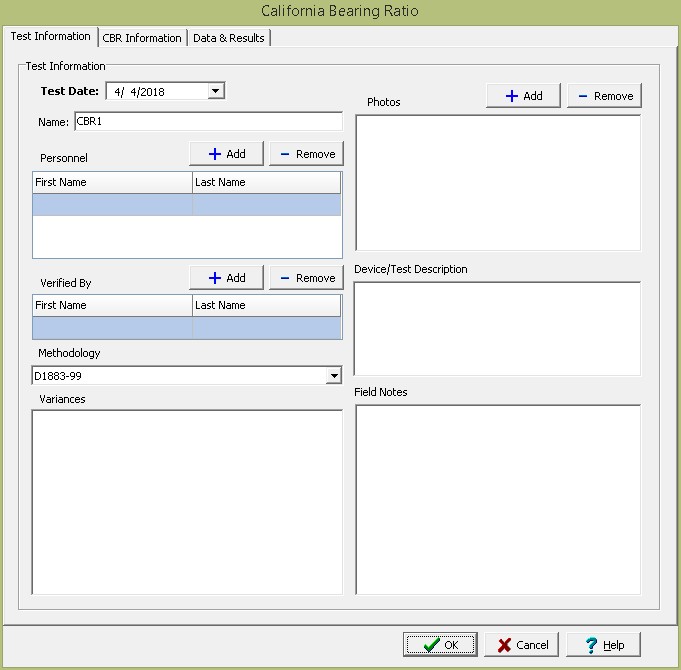Remove the selected Verified By entry
The height and width of the screenshot is (670, 681).
[306, 278]
